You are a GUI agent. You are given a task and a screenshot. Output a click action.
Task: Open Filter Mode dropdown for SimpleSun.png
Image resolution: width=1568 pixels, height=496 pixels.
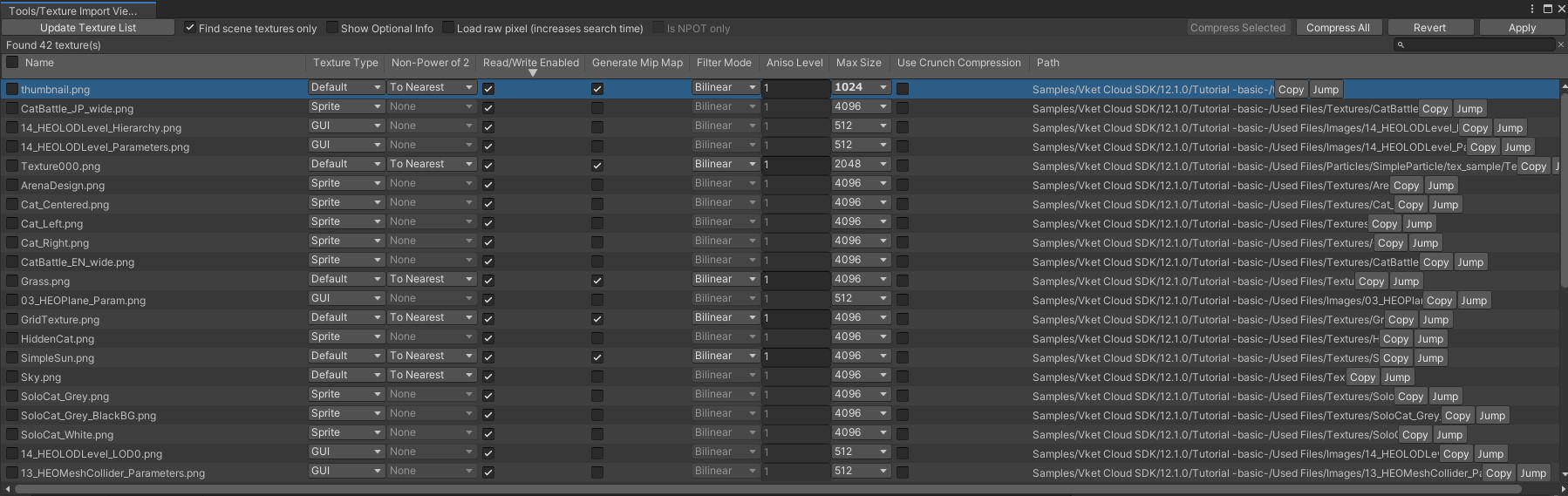[x=726, y=356]
